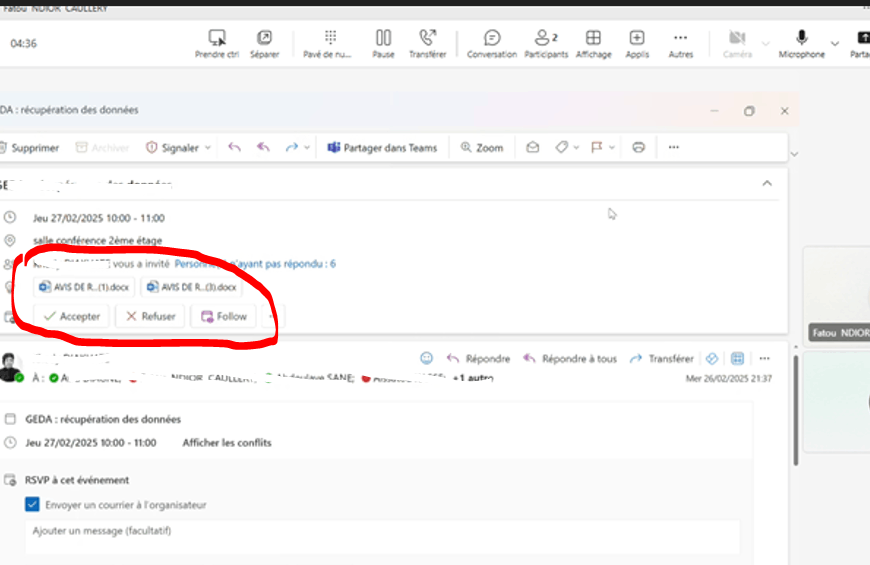Click the Ajouter un message field

coord(382,536)
